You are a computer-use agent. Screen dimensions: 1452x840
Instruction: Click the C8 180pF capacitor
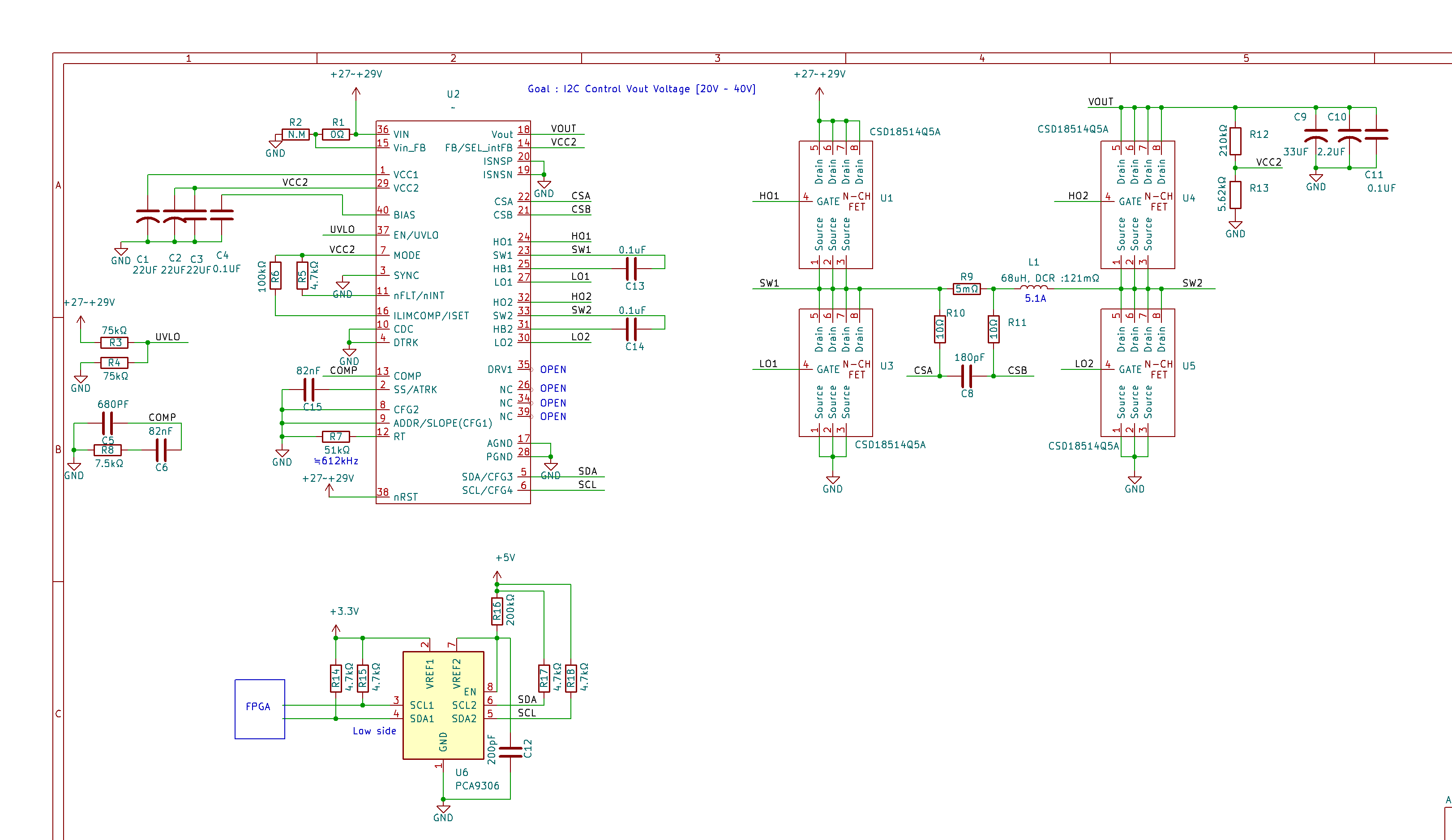(x=967, y=376)
